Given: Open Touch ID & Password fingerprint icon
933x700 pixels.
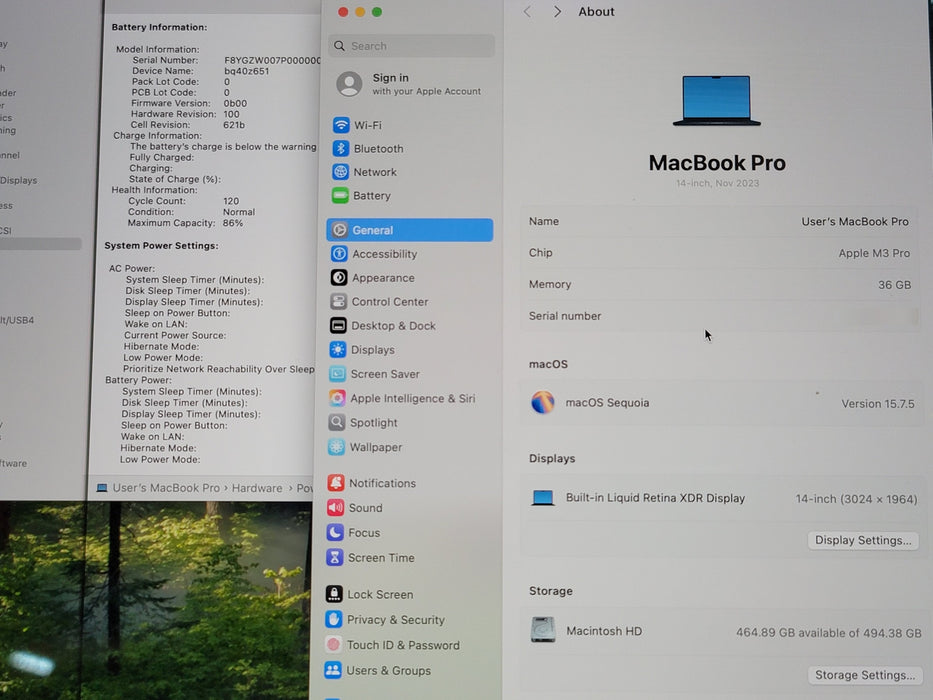Looking at the screenshot, I should [x=333, y=645].
